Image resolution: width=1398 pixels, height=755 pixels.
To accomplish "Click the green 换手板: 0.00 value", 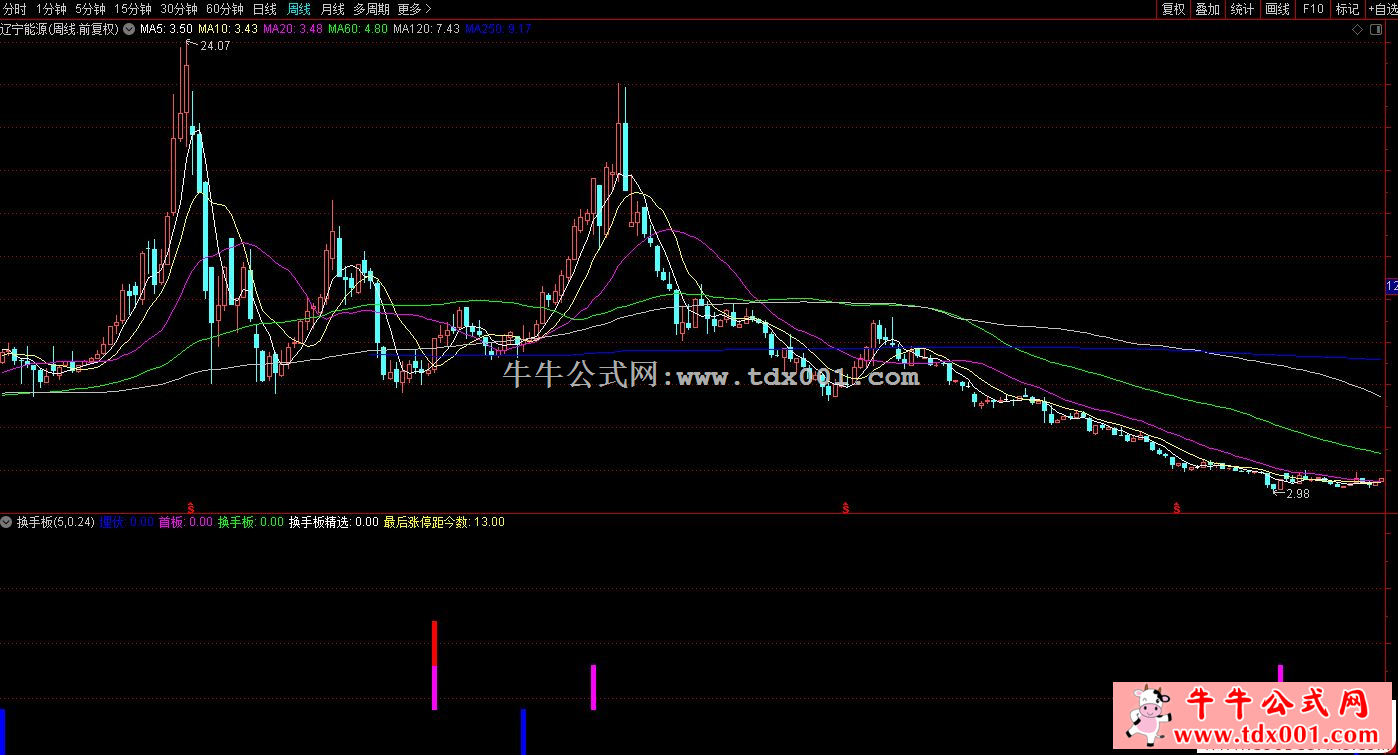I will (x=251, y=522).
